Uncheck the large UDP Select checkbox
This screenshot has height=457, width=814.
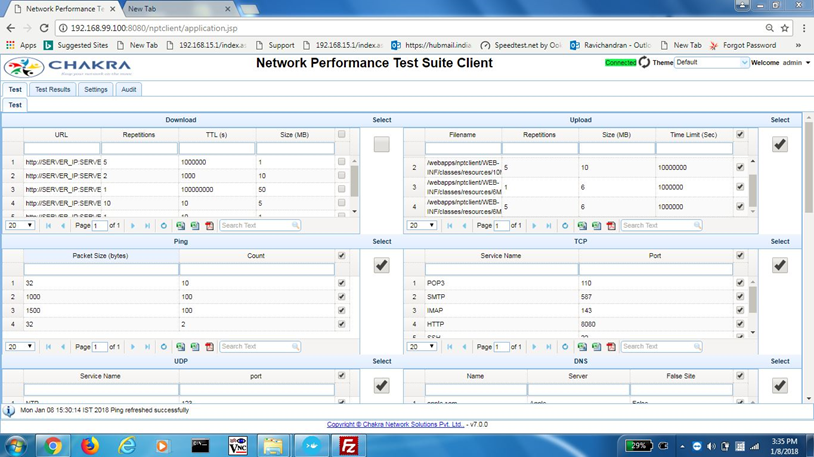tap(382, 385)
